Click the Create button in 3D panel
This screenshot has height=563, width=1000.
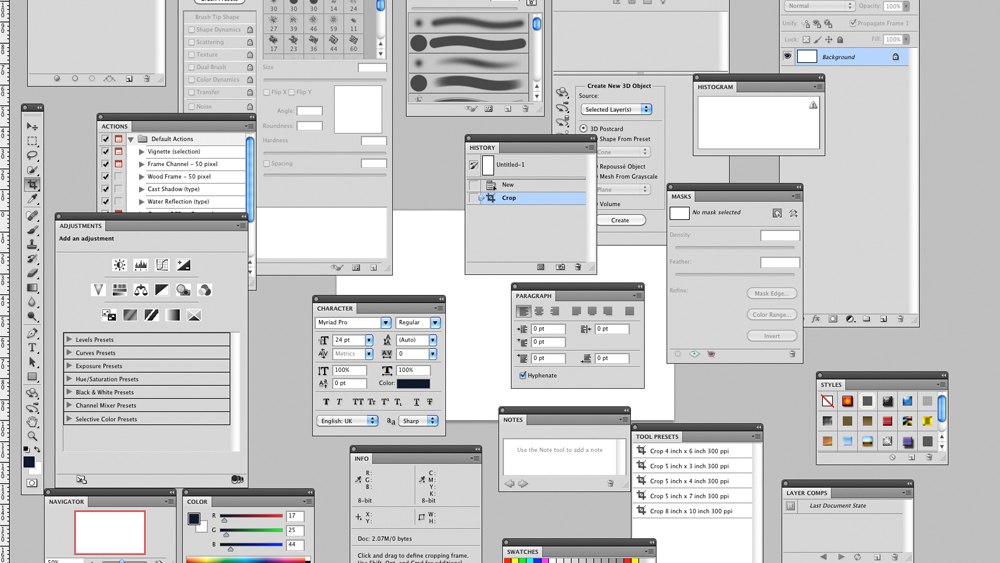tap(620, 220)
